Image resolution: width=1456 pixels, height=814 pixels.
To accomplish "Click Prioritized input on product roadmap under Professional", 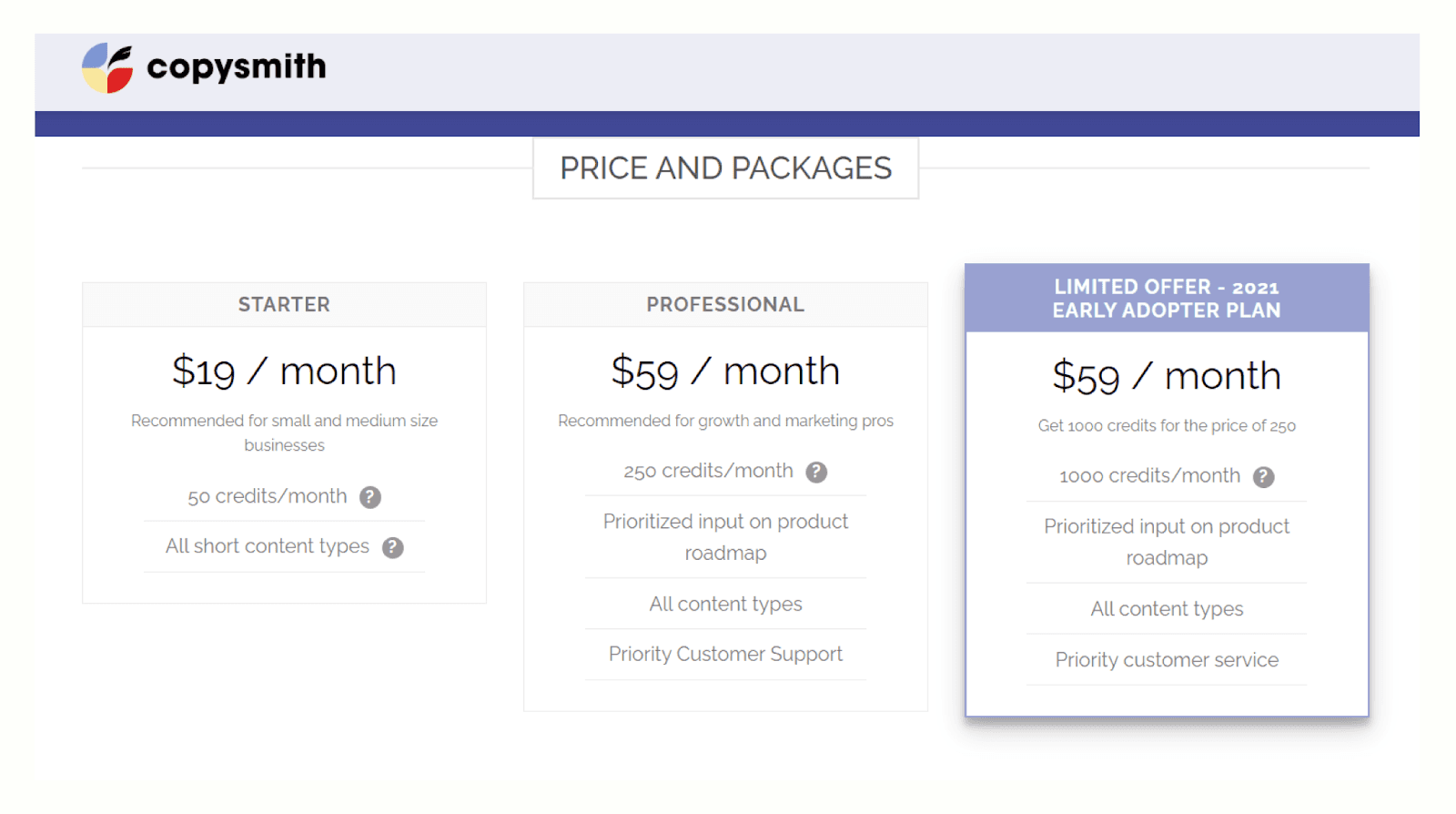I will (725, 537).
